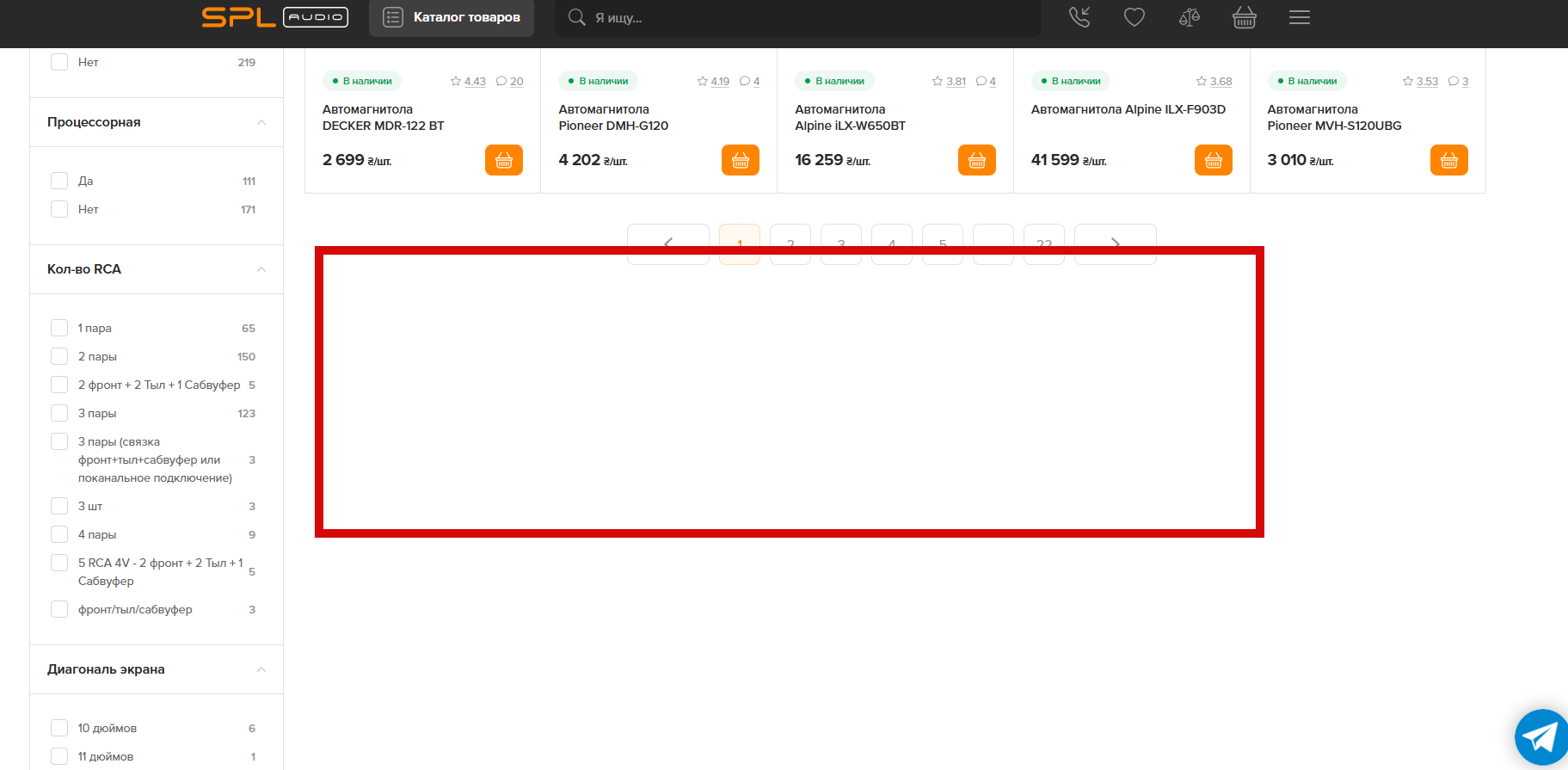Open the Pioneer DMH-G120 product link
This screenshot has height=770, width=1568.
click(x=613, y=118)
